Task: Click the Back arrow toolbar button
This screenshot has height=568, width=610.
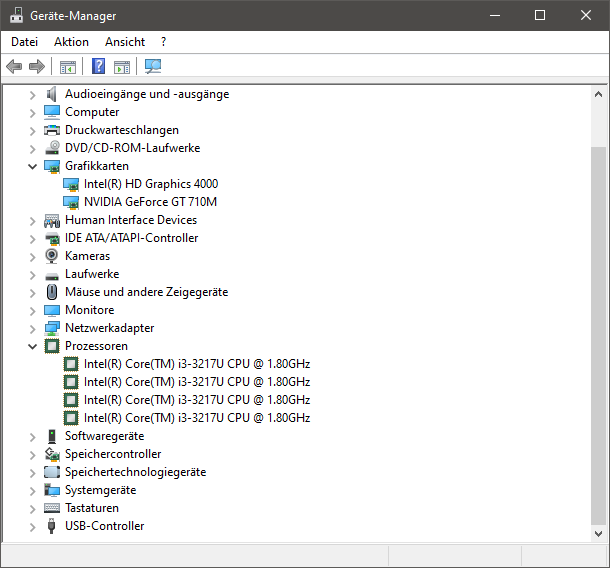Action: [14, 67]
